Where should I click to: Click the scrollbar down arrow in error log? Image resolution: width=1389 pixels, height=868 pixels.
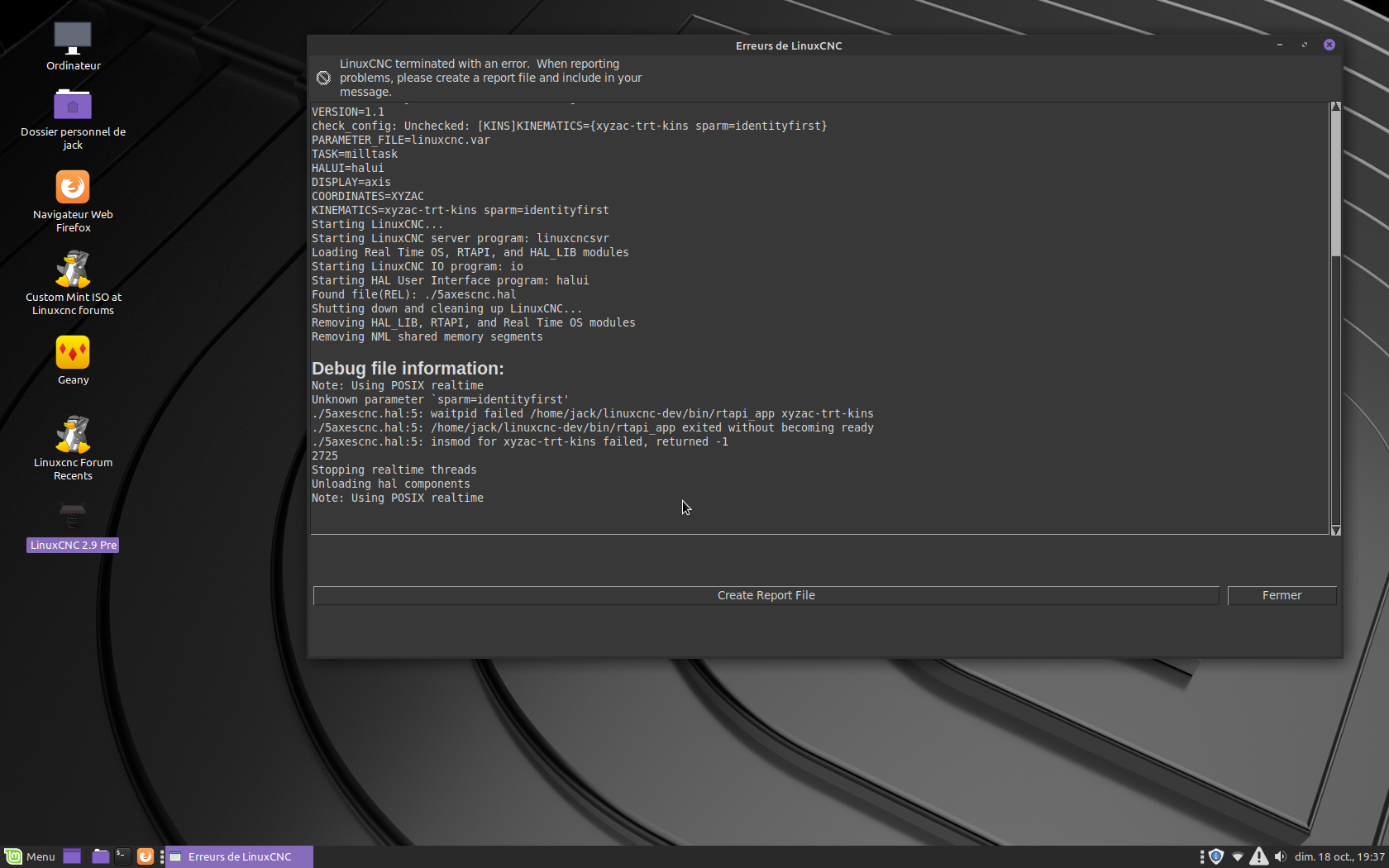[1335, 530]
